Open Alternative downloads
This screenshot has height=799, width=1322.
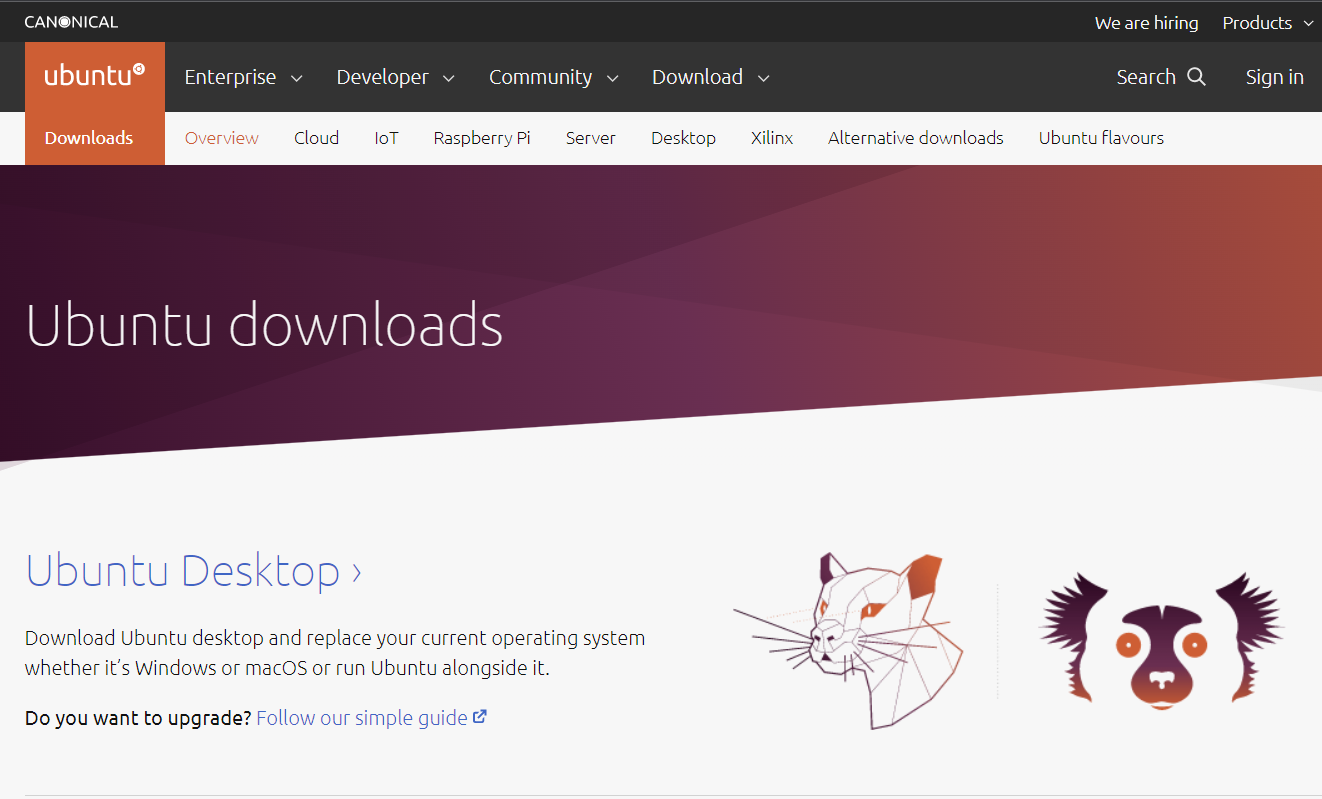pos(916,138)
